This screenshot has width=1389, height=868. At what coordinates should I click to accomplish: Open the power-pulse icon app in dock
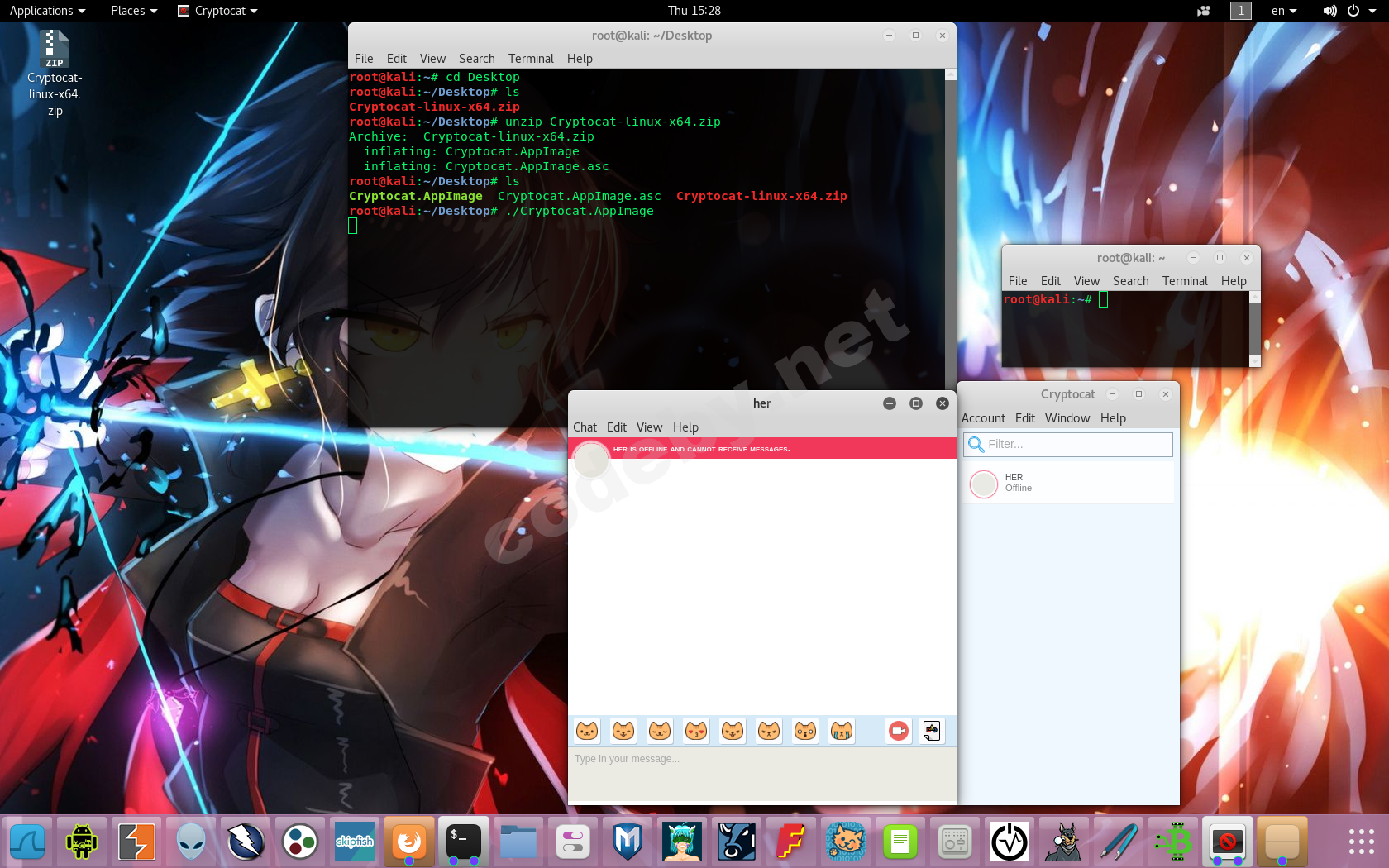coord(1010,842)
